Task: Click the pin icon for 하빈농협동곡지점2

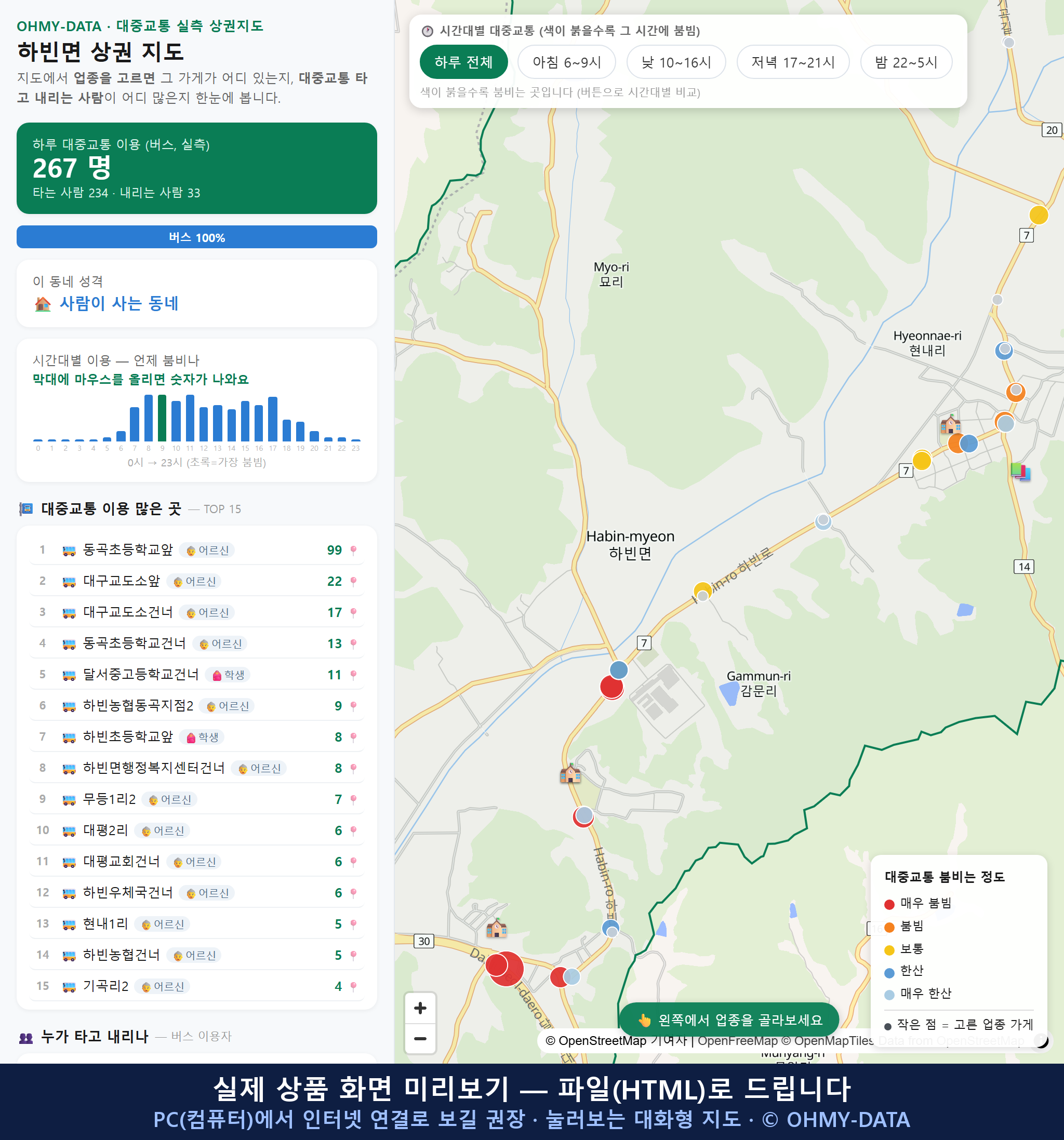Action: tap(353, 706)
